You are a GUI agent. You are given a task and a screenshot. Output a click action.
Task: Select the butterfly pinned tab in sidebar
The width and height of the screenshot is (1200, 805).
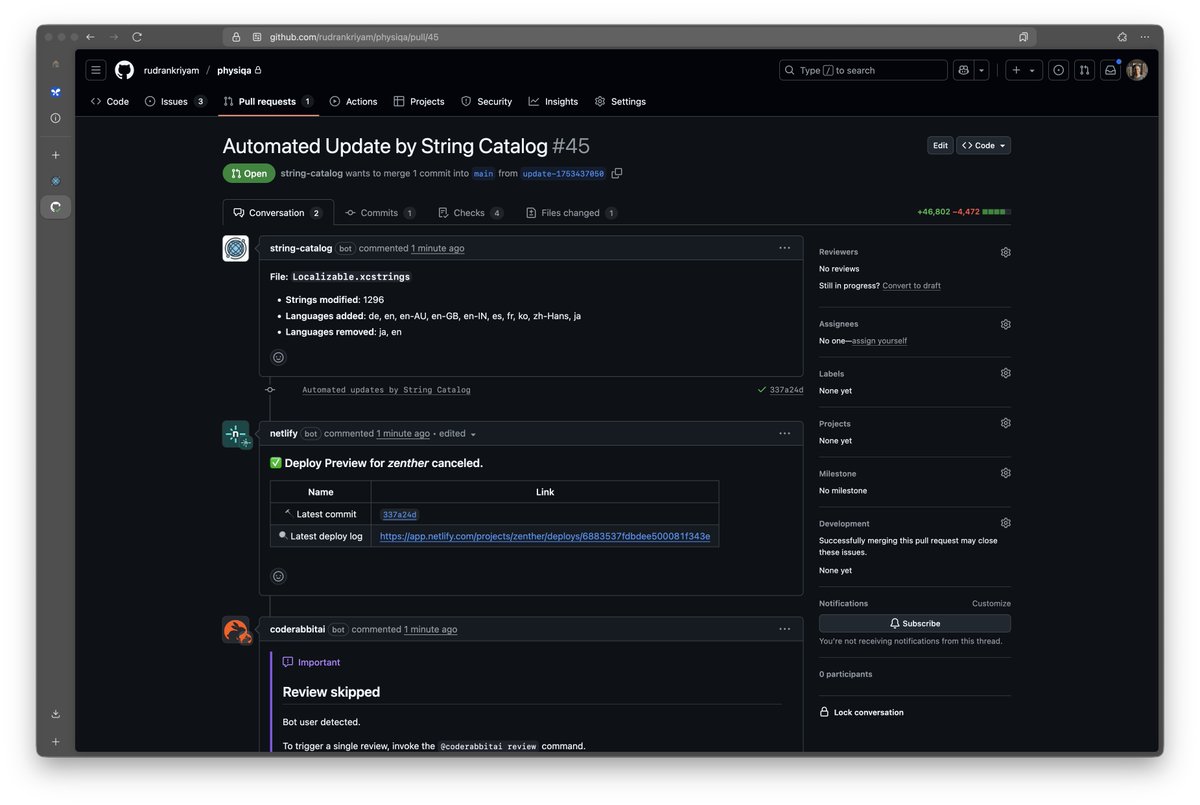56,92
